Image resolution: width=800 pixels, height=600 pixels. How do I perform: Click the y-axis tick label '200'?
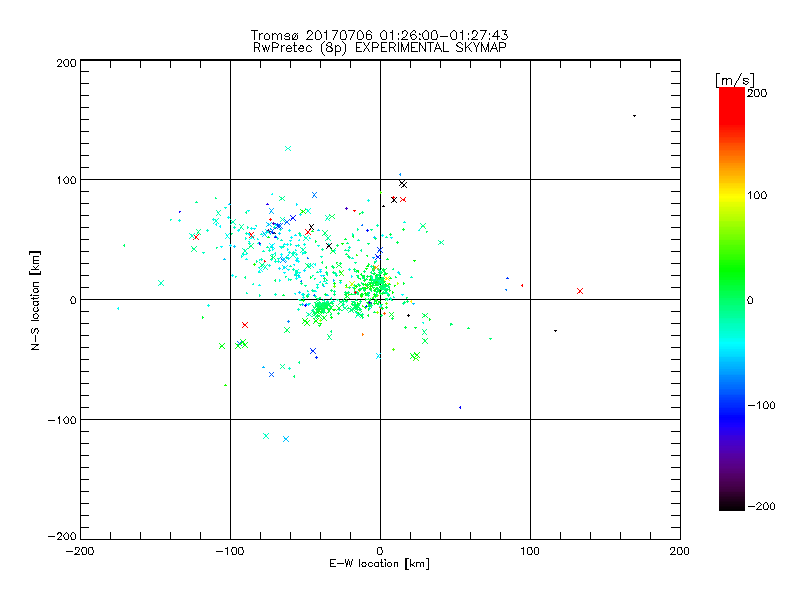pos(66,63)
